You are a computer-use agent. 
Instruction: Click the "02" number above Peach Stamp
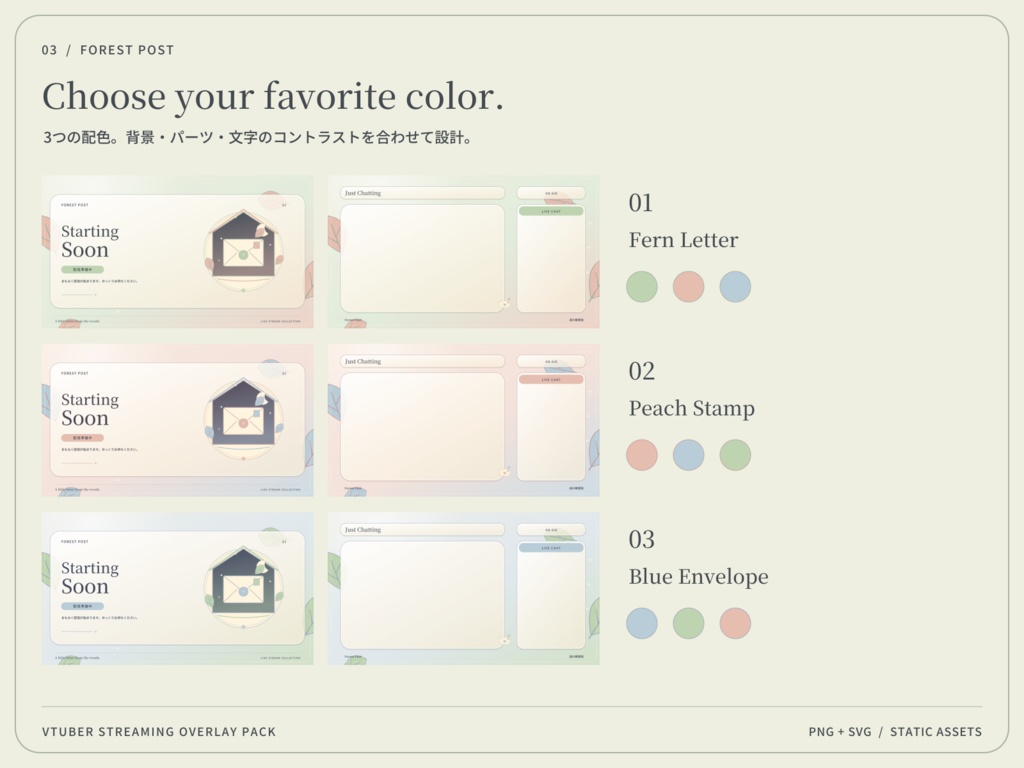tap(641, 372)
